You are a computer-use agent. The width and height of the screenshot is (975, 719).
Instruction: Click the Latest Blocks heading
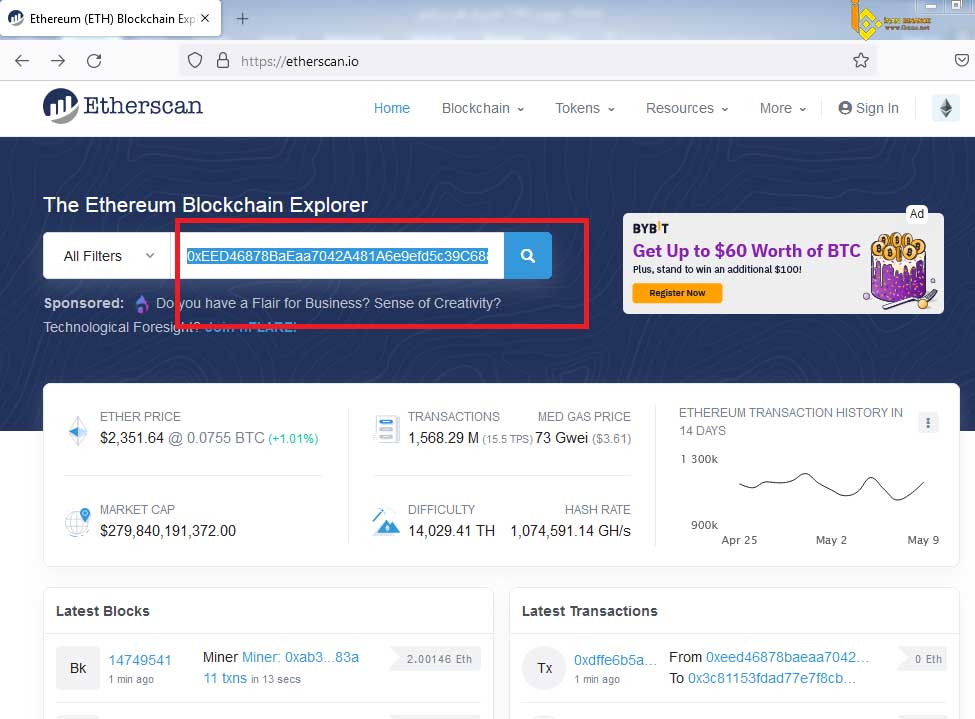pos(103,611)
